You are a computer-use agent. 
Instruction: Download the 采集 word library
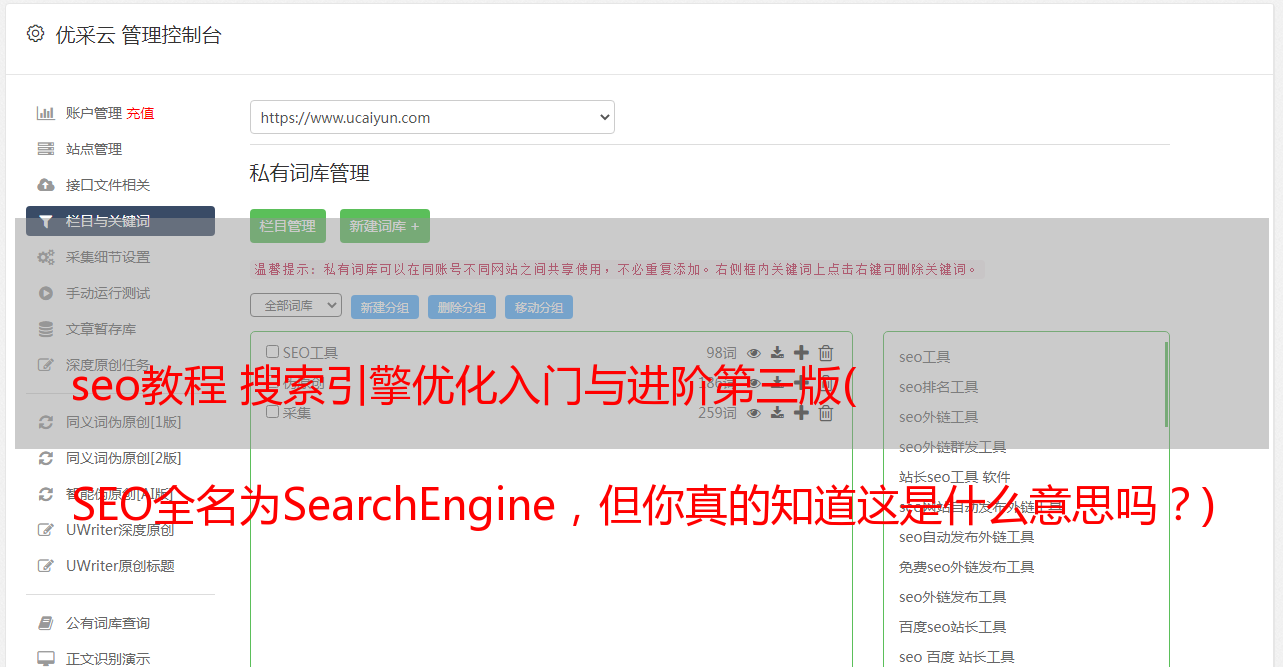pyautogui.click(x=777, y=412)
